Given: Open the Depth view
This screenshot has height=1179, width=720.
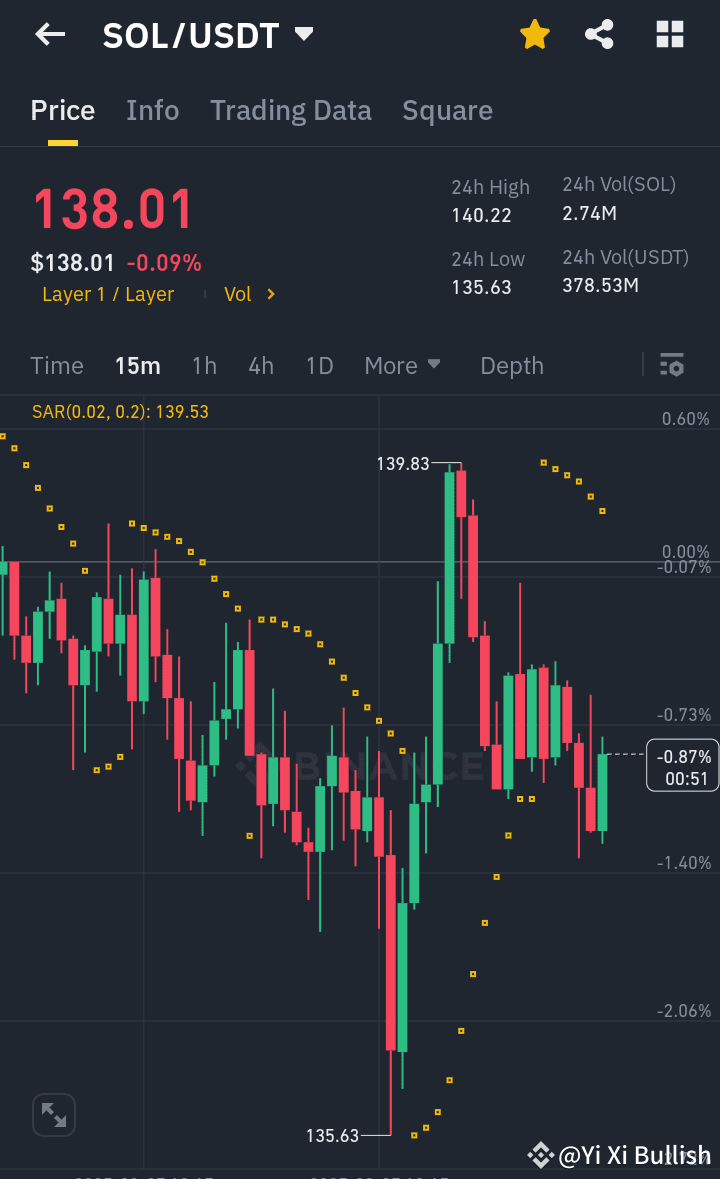Looking at the screenshot, I should pyautogui.click(x=511, y=366).
